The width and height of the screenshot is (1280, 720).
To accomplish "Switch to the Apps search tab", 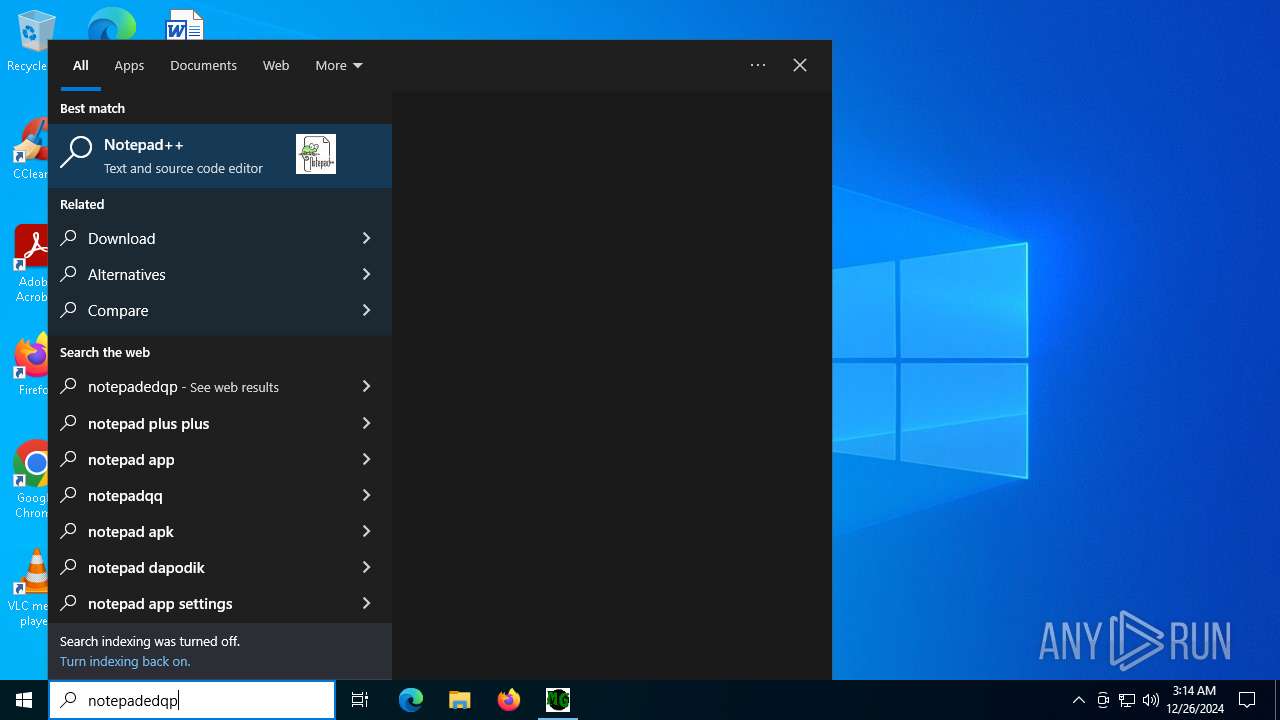I will pyautogui.click(x=129, y=65).
